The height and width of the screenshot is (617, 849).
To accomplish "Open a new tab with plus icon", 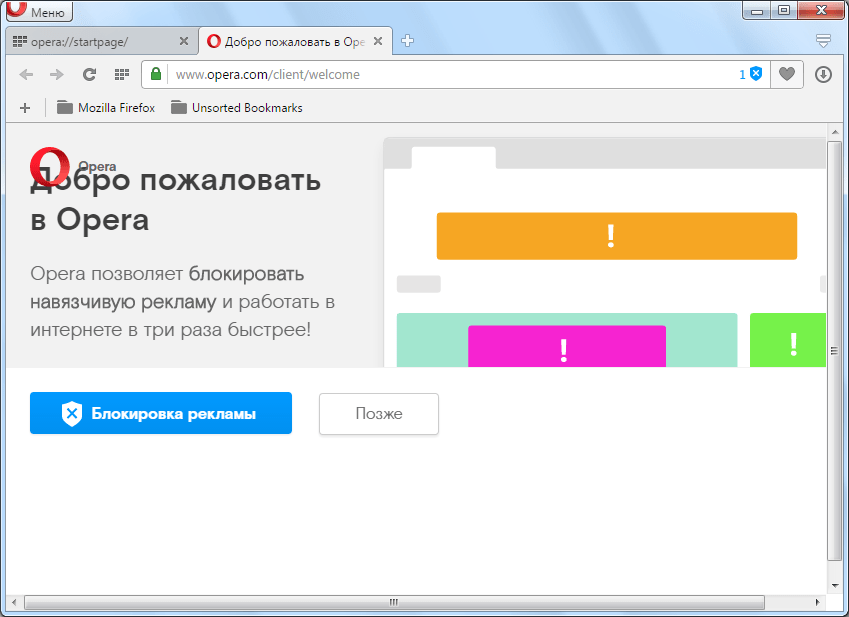I will click(408, 41).
